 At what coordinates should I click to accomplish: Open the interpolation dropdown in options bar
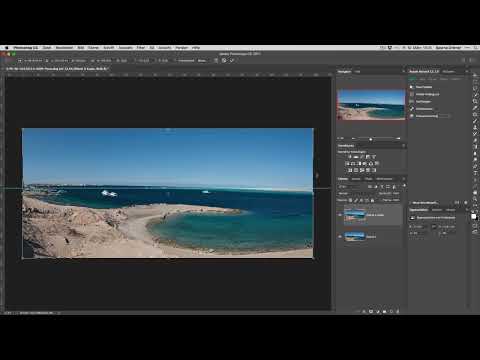click(x=202, y=60)
